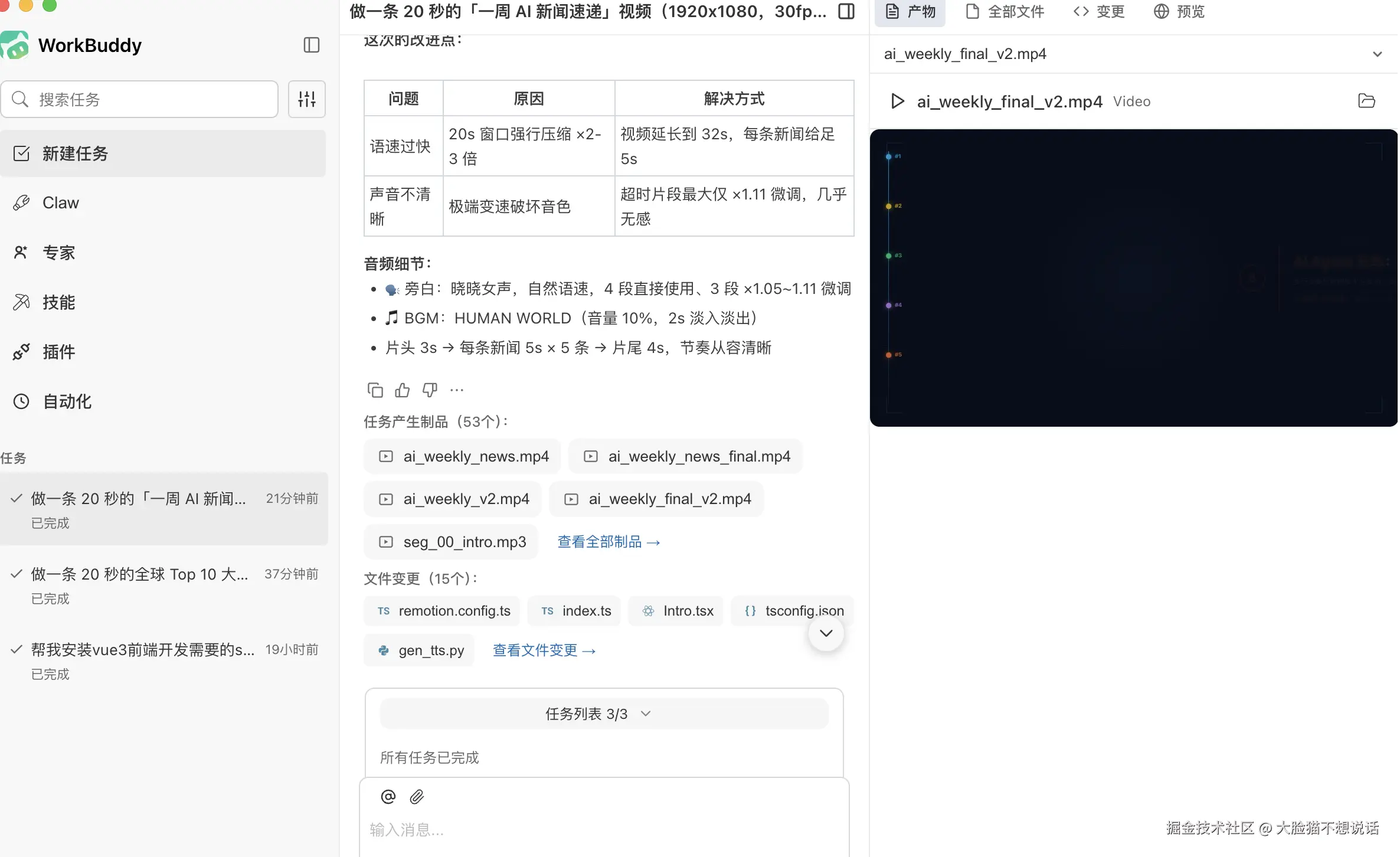This screenshot has height=857, width=1400.
Task: Open the task filter options beside search
Action: (306, 99)
